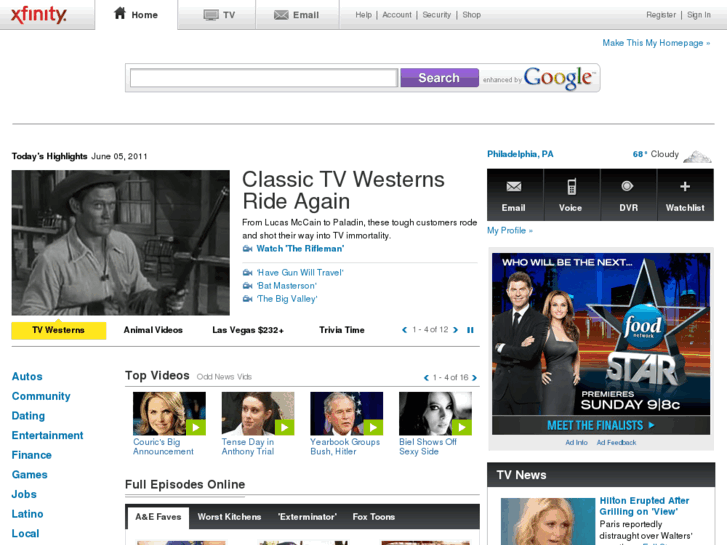The height and width of the screenshot is (545, 727).
Task: Select the Las Vegas $232+ highlight tab
Action: (x=248, y=330)
